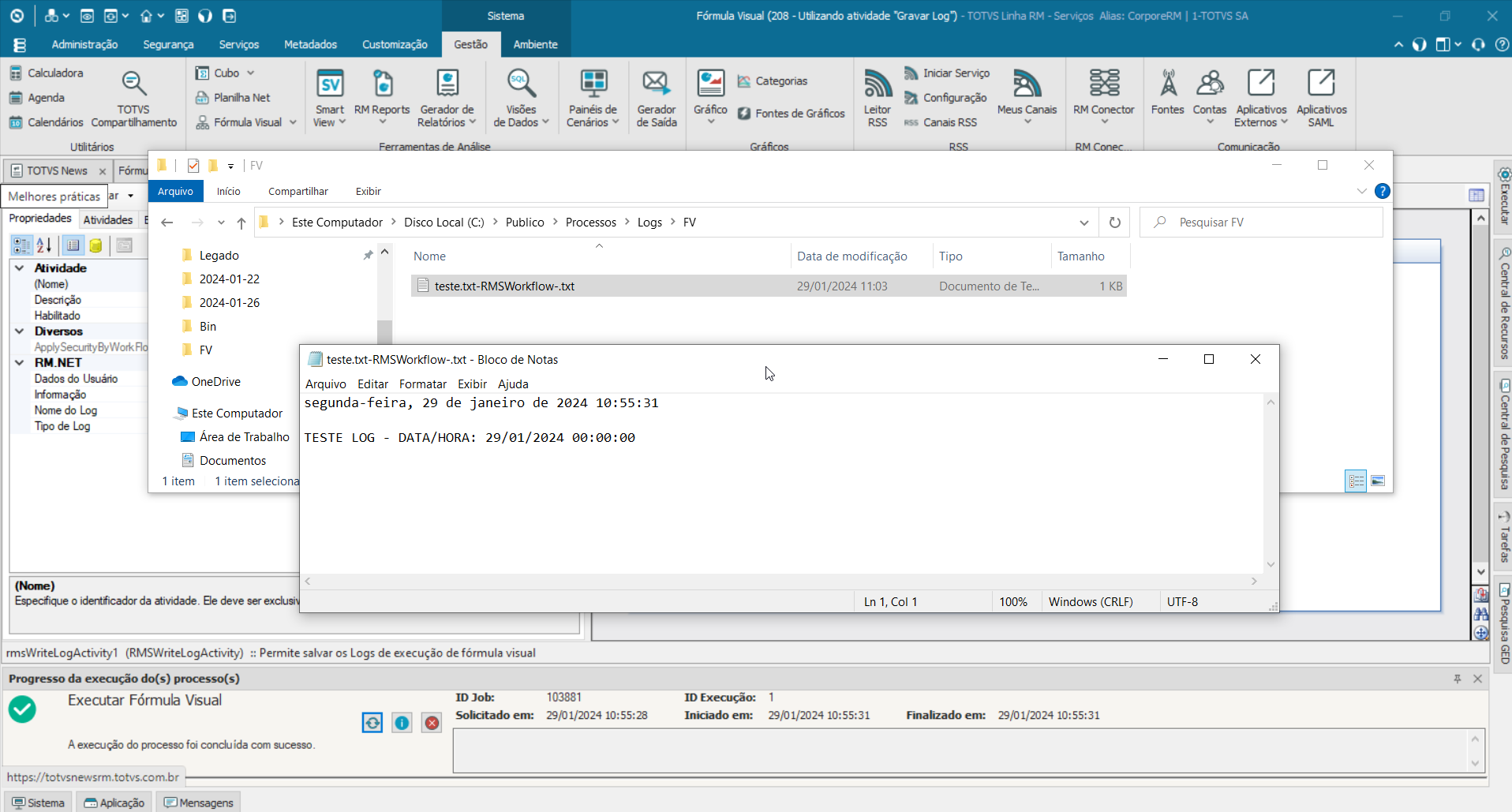Open the Cubo dropdown

pos(226,73)
